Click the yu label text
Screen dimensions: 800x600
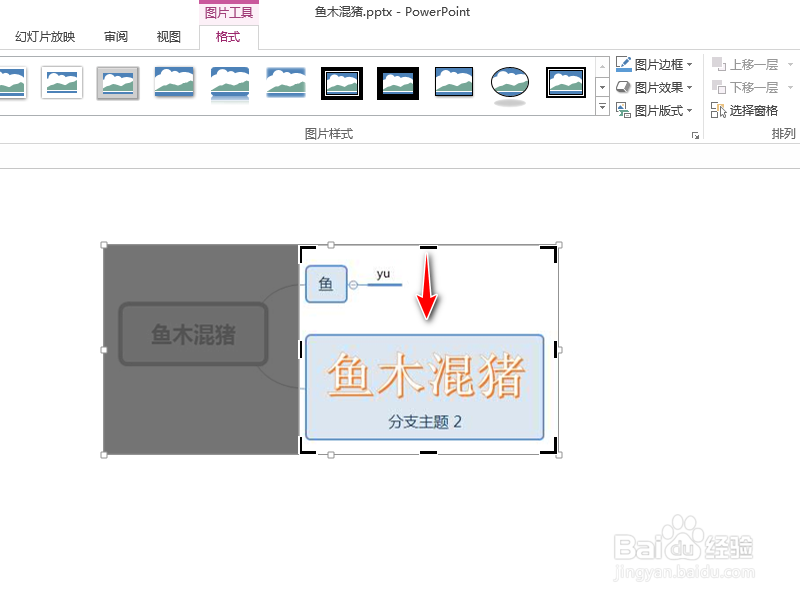(x=383, y=274)
